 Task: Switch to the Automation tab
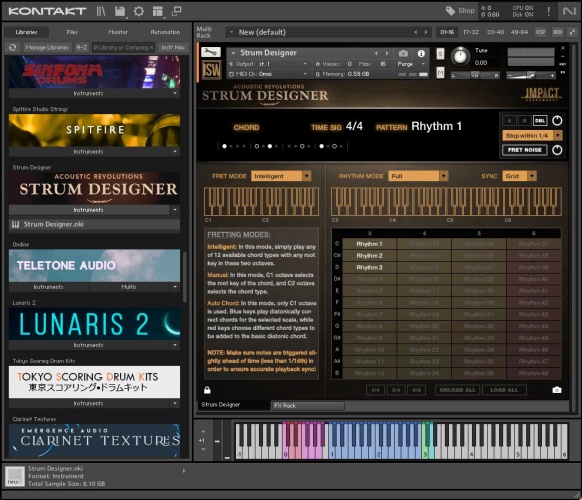(x=165, y=32)
